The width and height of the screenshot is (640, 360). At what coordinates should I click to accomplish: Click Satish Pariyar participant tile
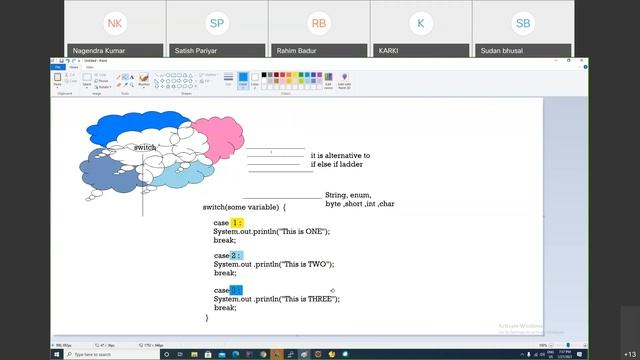(217, 29)
